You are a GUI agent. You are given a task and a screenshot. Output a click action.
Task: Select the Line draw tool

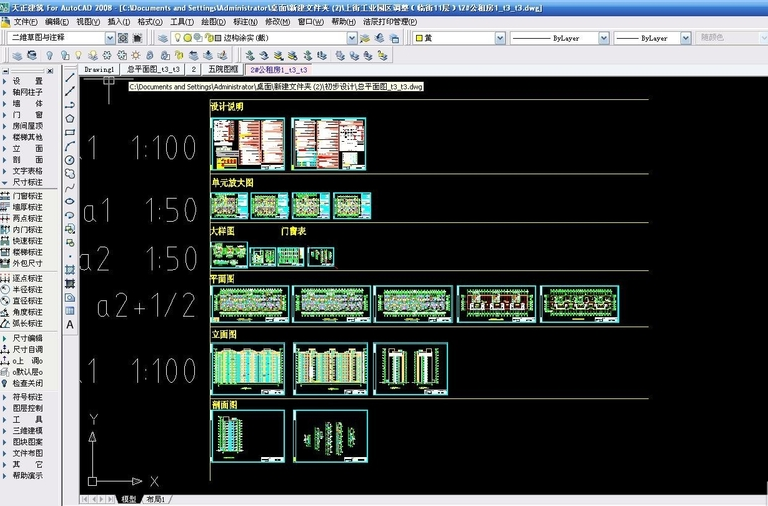tap(70, 76)
